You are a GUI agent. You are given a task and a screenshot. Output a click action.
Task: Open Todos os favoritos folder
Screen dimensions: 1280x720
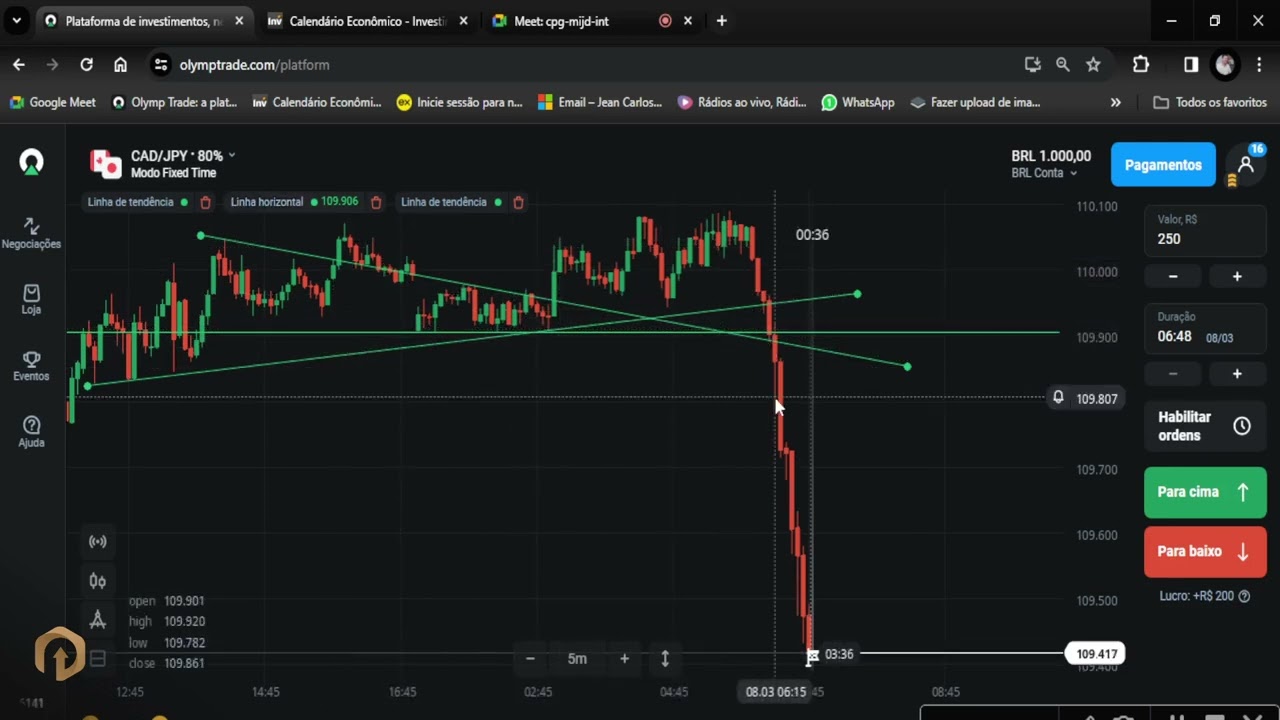point(1210,102)
